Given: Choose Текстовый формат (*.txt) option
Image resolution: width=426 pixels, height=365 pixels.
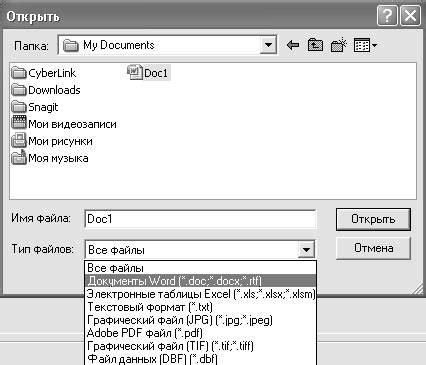Looking at the screenshot, I should pyautogui.click(x=200, y=307).
